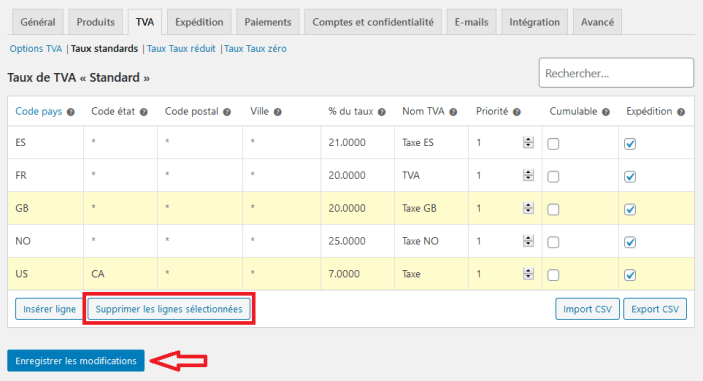This screenshot has width=703, height=381.
Task: Select the TVA tab
Action: [x=145, y=22]
